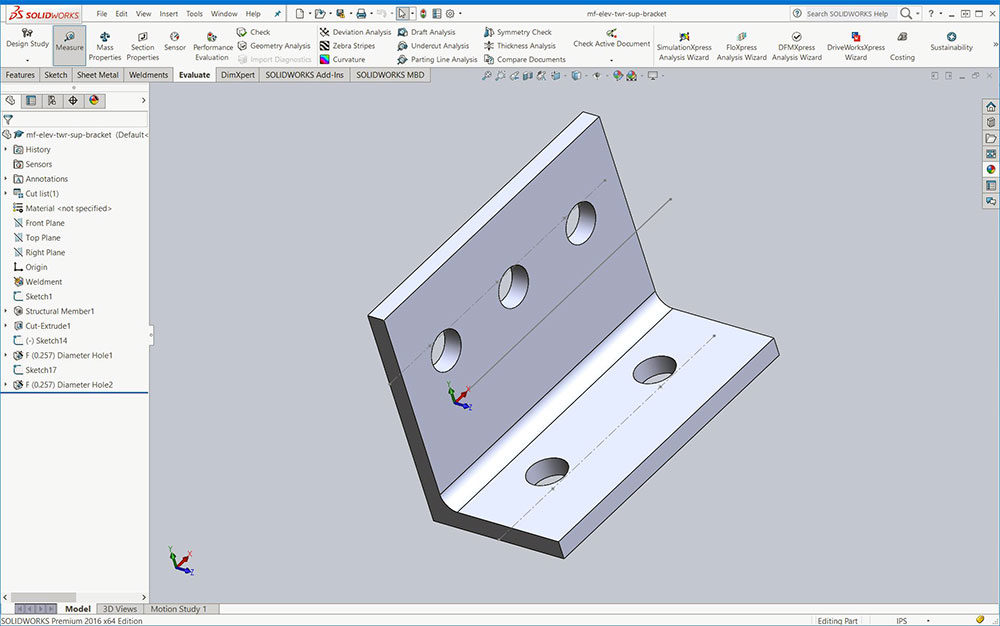Run Draft Analysis
The image size is (1000, 626).
431,32
